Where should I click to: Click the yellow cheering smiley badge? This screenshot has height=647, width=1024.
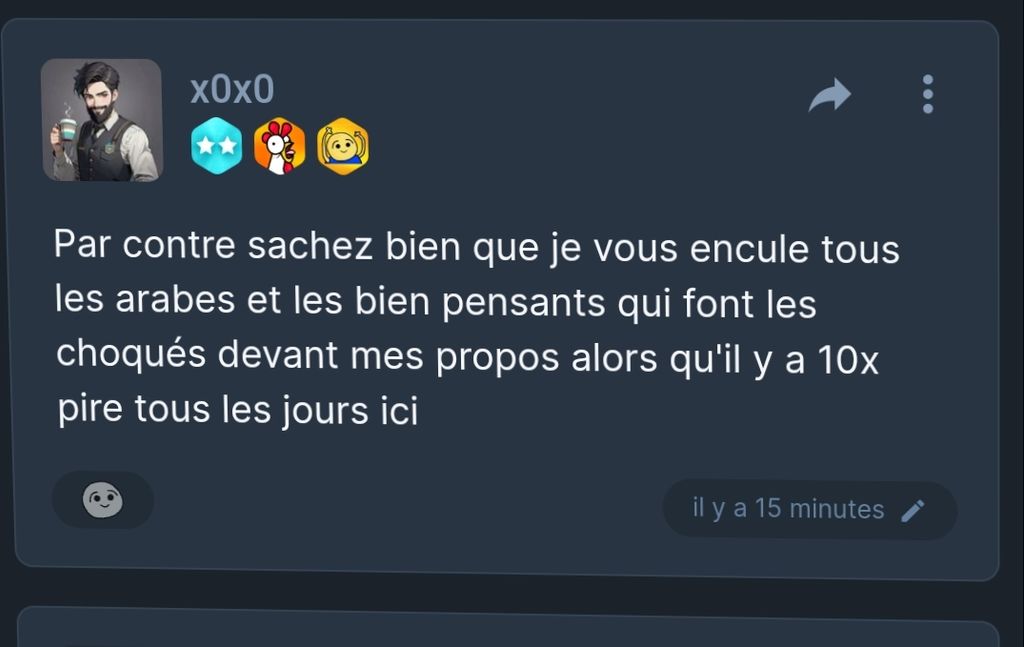[x=343, y=146]
